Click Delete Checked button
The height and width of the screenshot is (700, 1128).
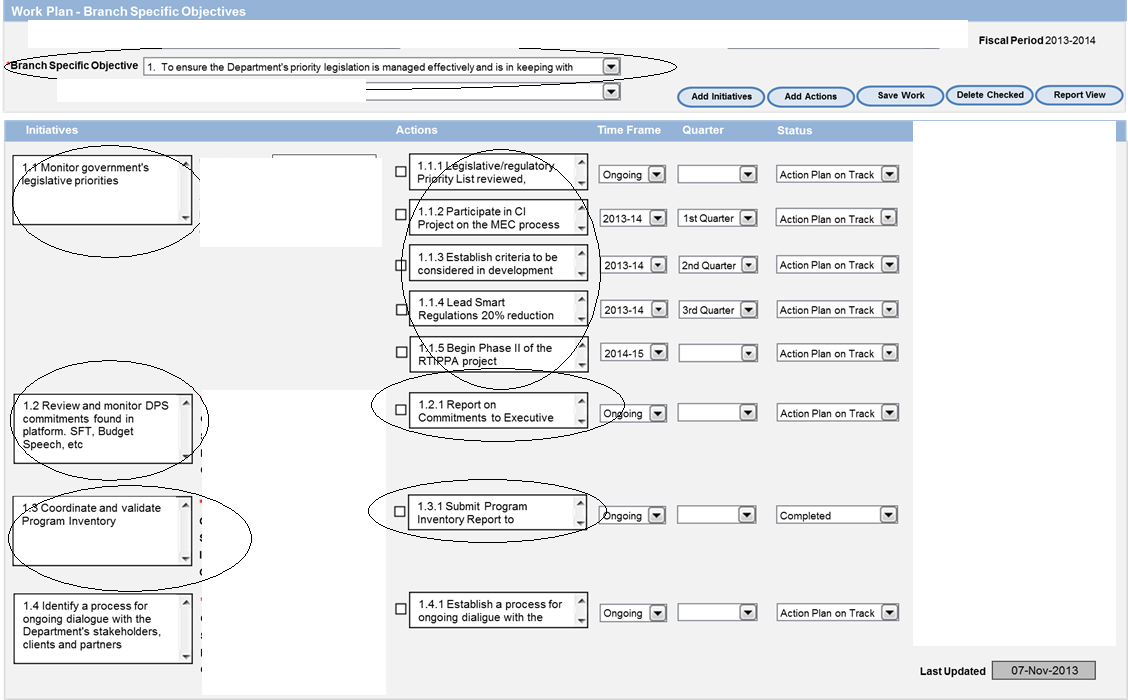pyautogui.click(x=989, y=96)
